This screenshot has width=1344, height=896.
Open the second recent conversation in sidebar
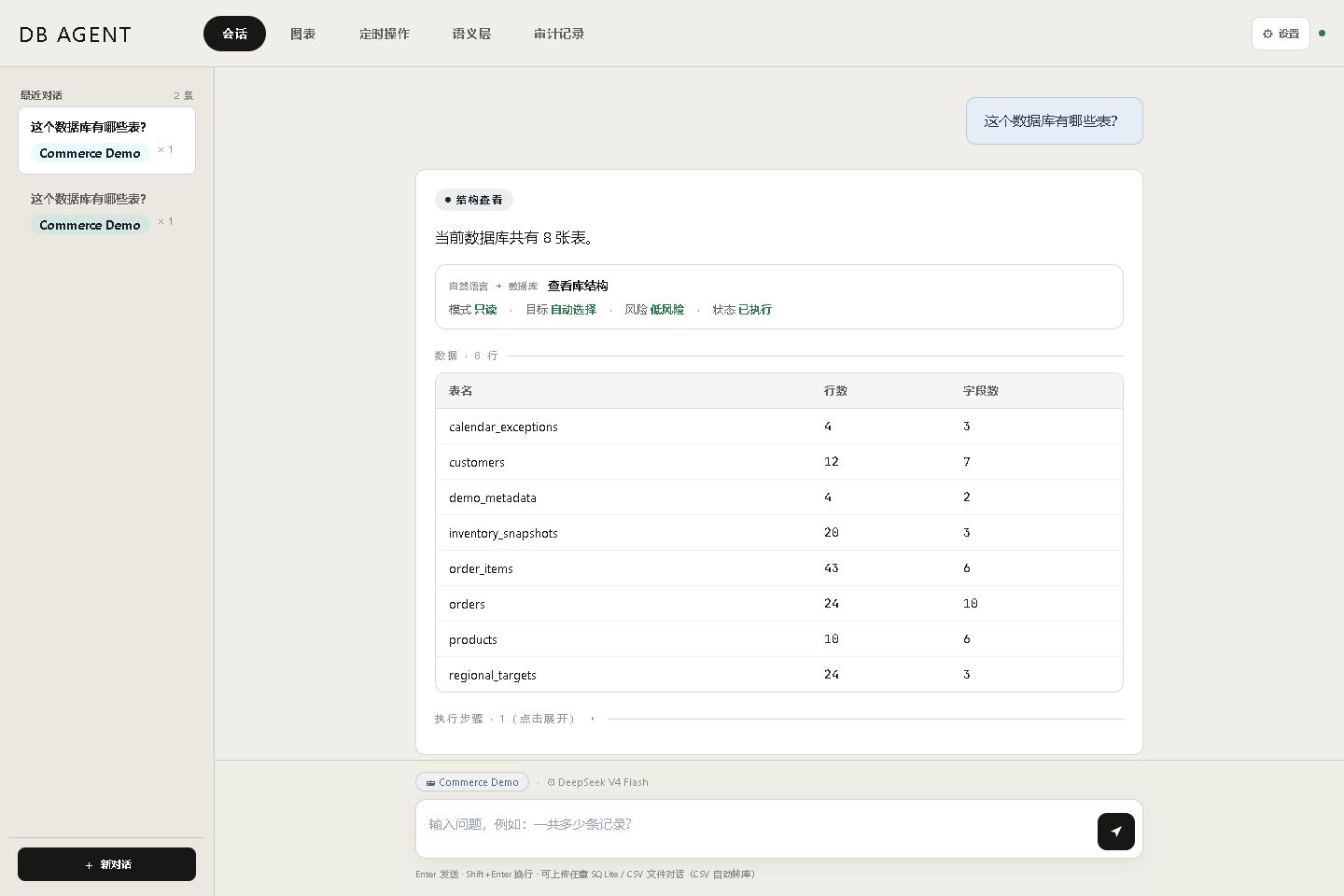[106, 212]
